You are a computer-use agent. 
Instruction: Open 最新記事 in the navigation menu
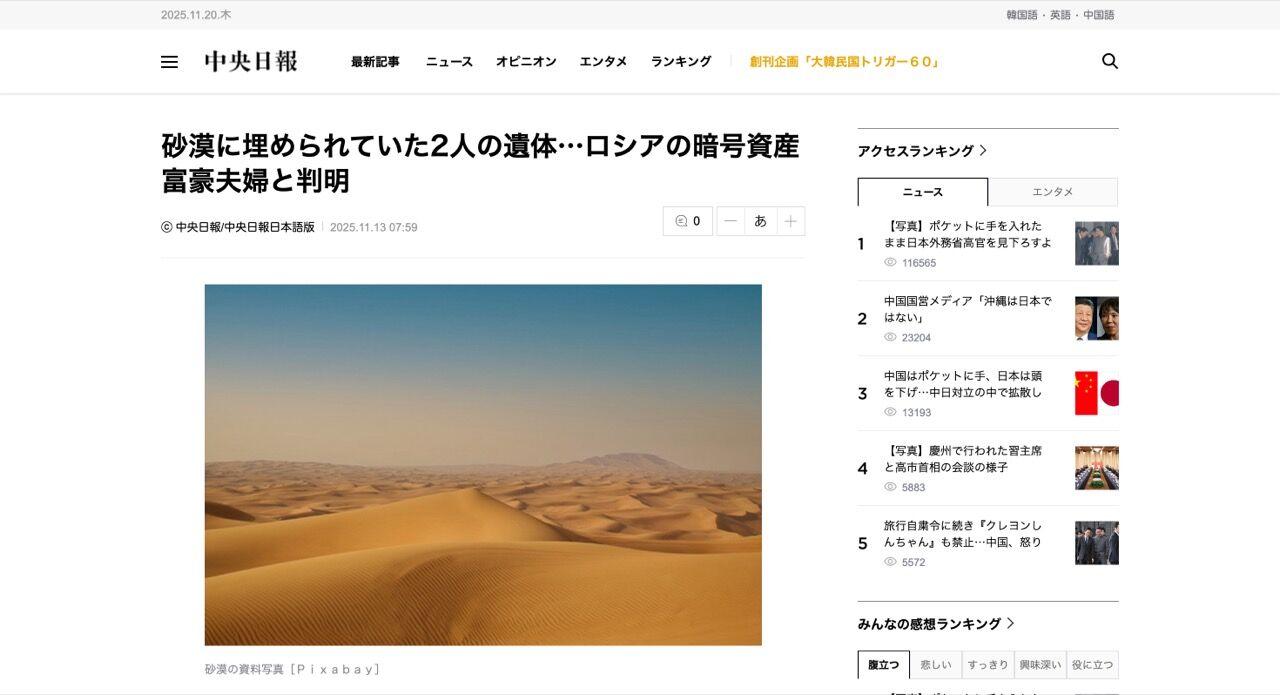(375, 62)
